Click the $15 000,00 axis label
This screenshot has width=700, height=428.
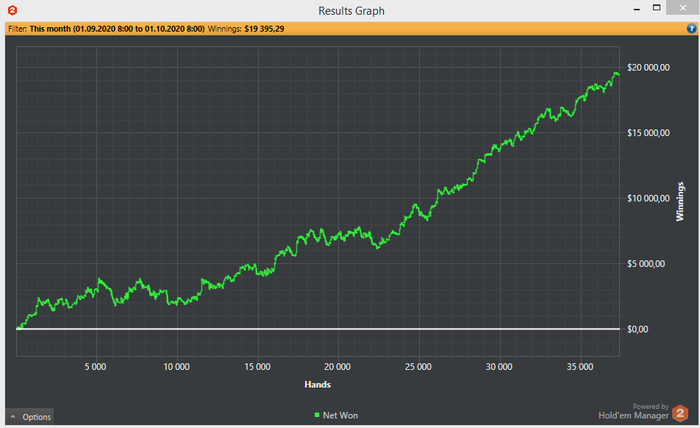(x=648, y=133)
